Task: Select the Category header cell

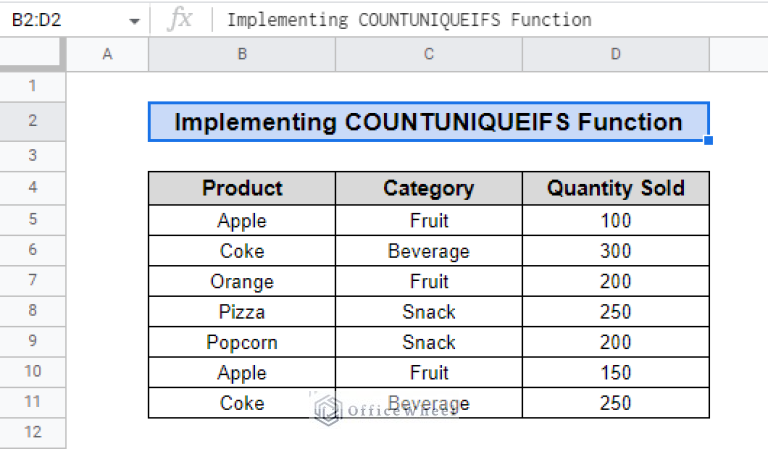Action: click(428, 188)
